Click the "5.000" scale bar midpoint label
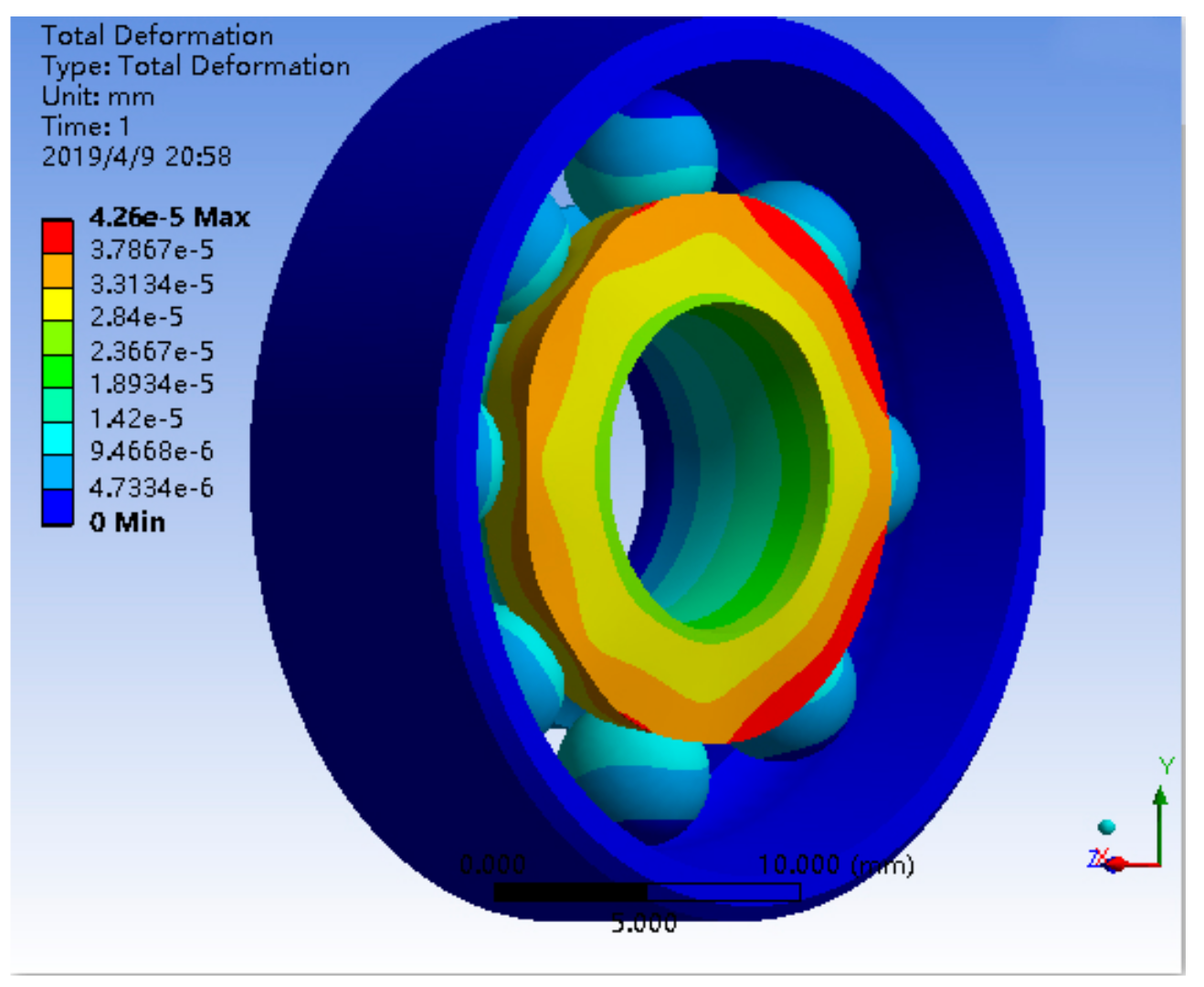 tap(645, 923)
